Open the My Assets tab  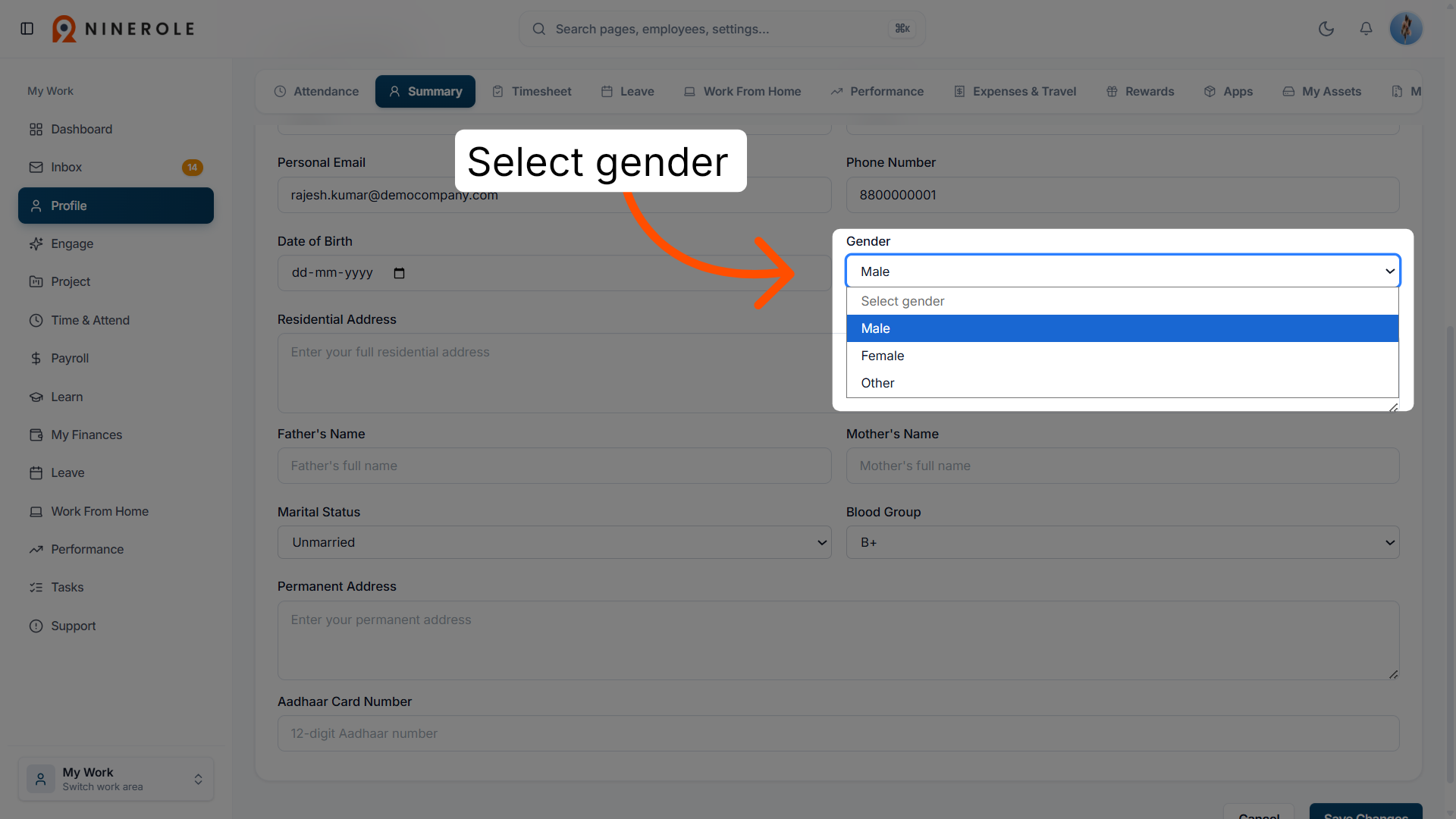1322,91
